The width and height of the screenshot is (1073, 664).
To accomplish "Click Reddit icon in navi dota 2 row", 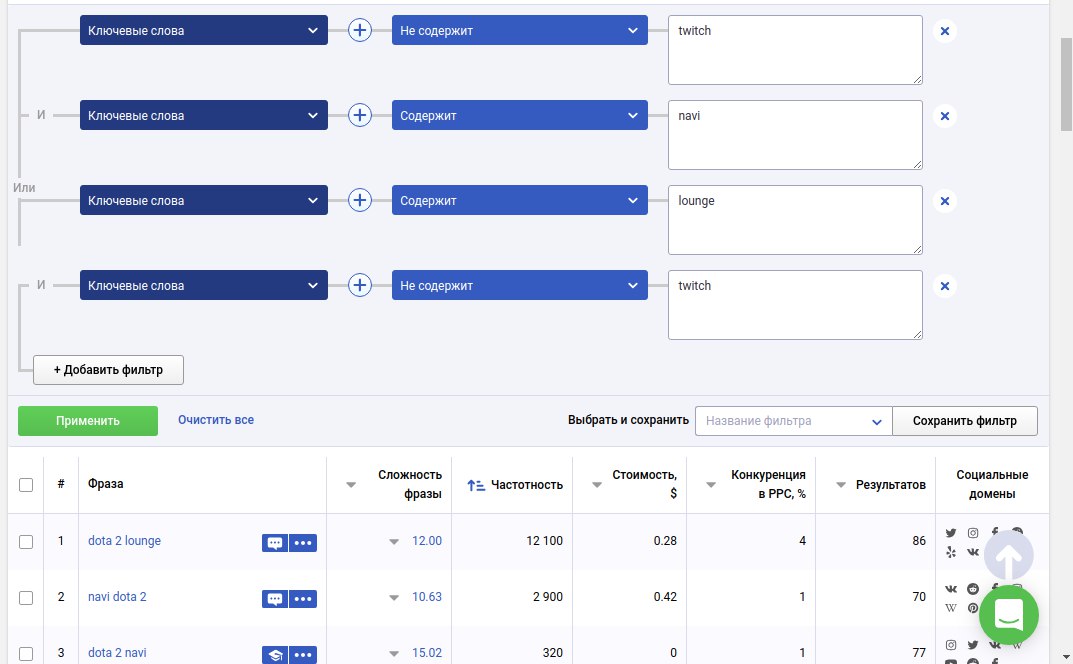I will click(973, 589).
